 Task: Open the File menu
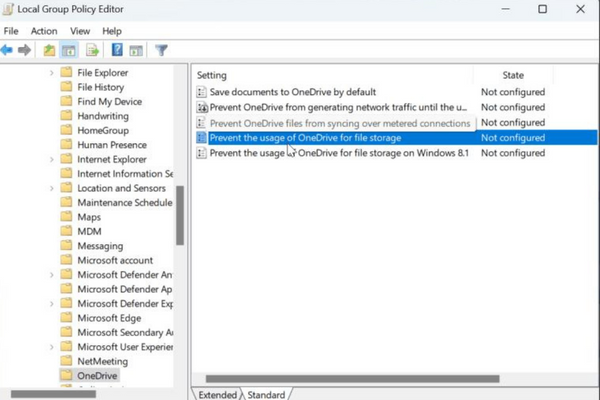(11, 31)
